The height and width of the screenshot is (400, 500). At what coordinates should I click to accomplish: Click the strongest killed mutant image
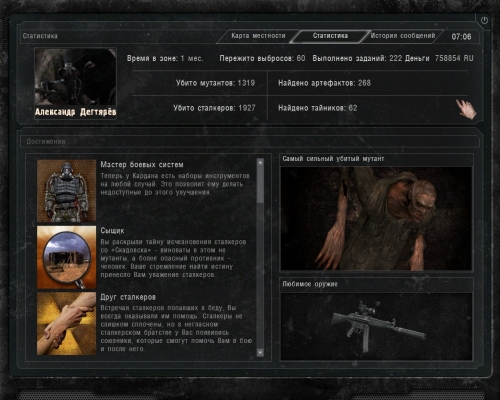click(376, 218)
